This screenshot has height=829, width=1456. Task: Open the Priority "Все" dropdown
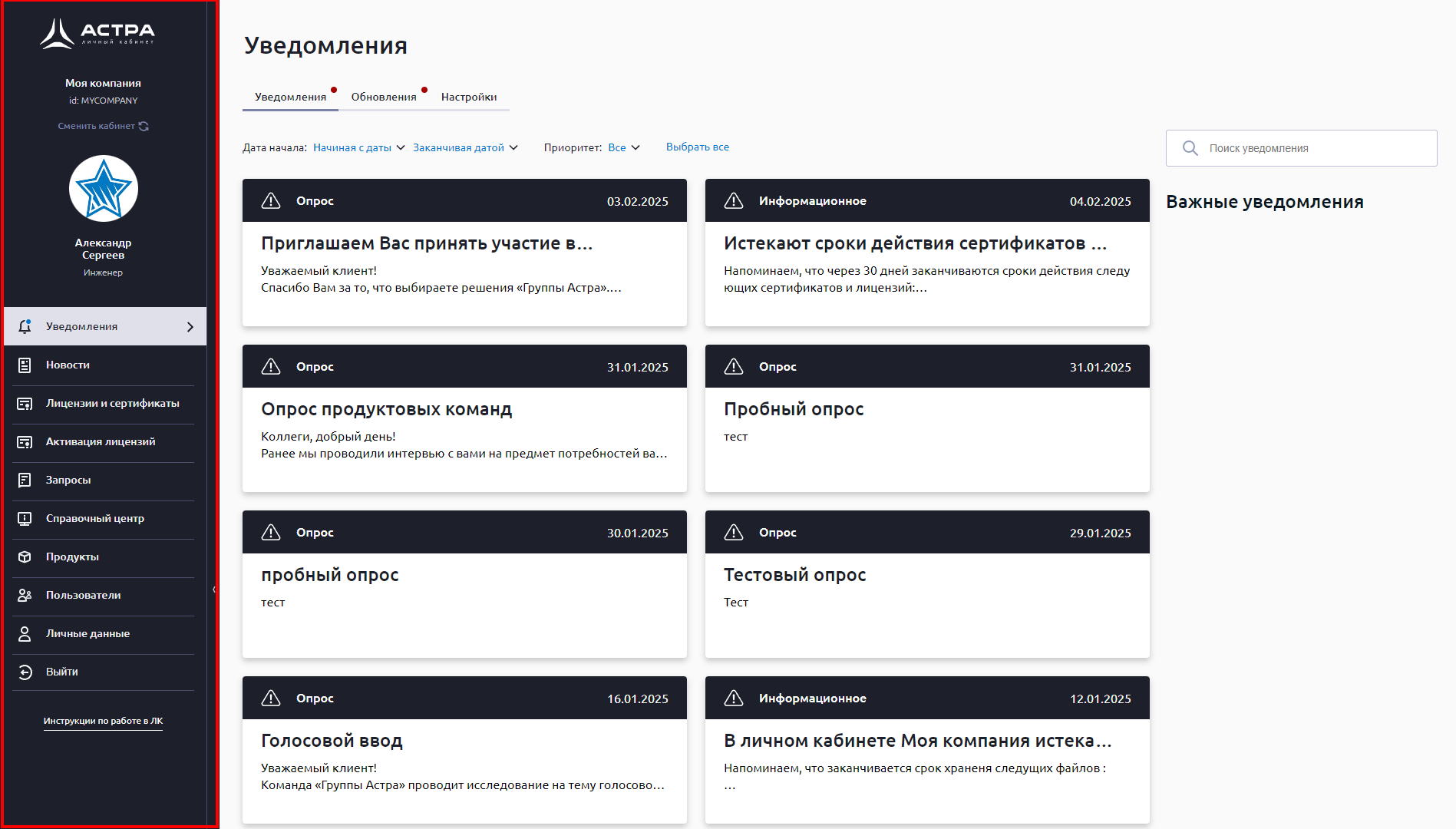point(623,147)
